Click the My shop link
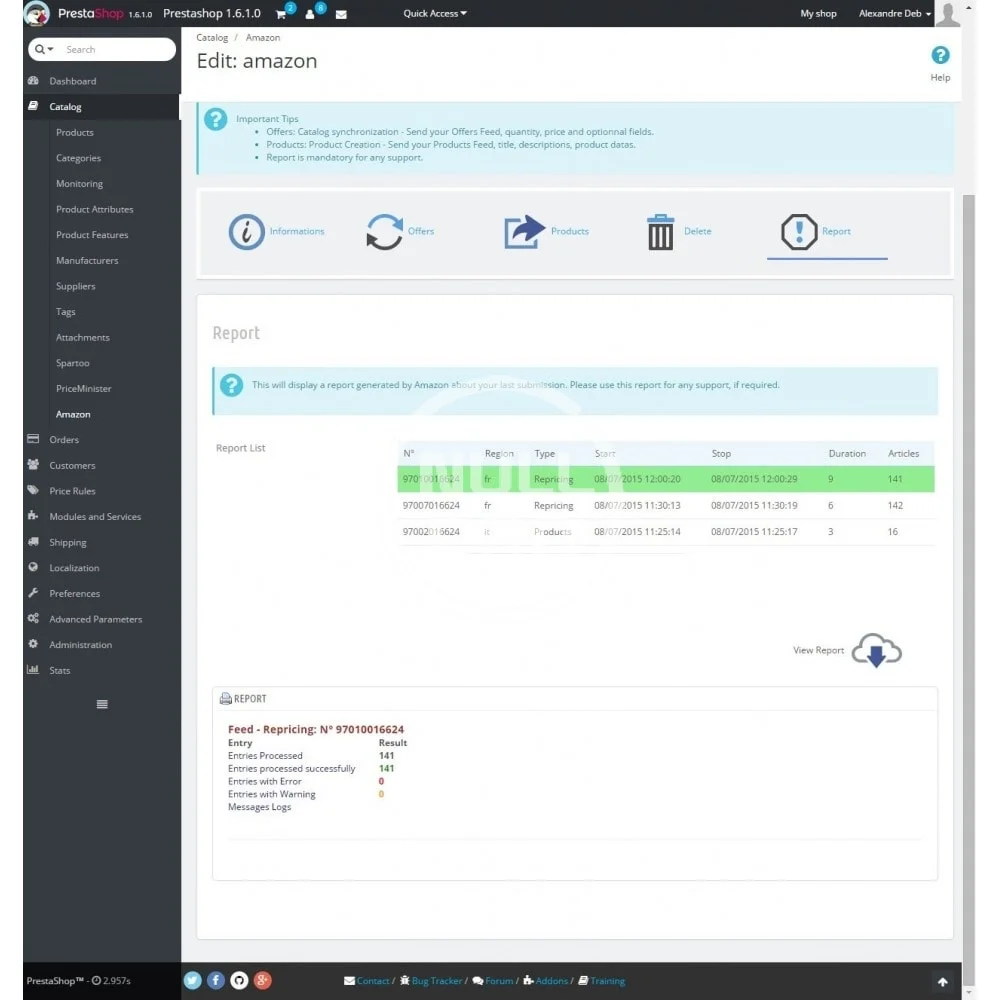 click(818, 14)
